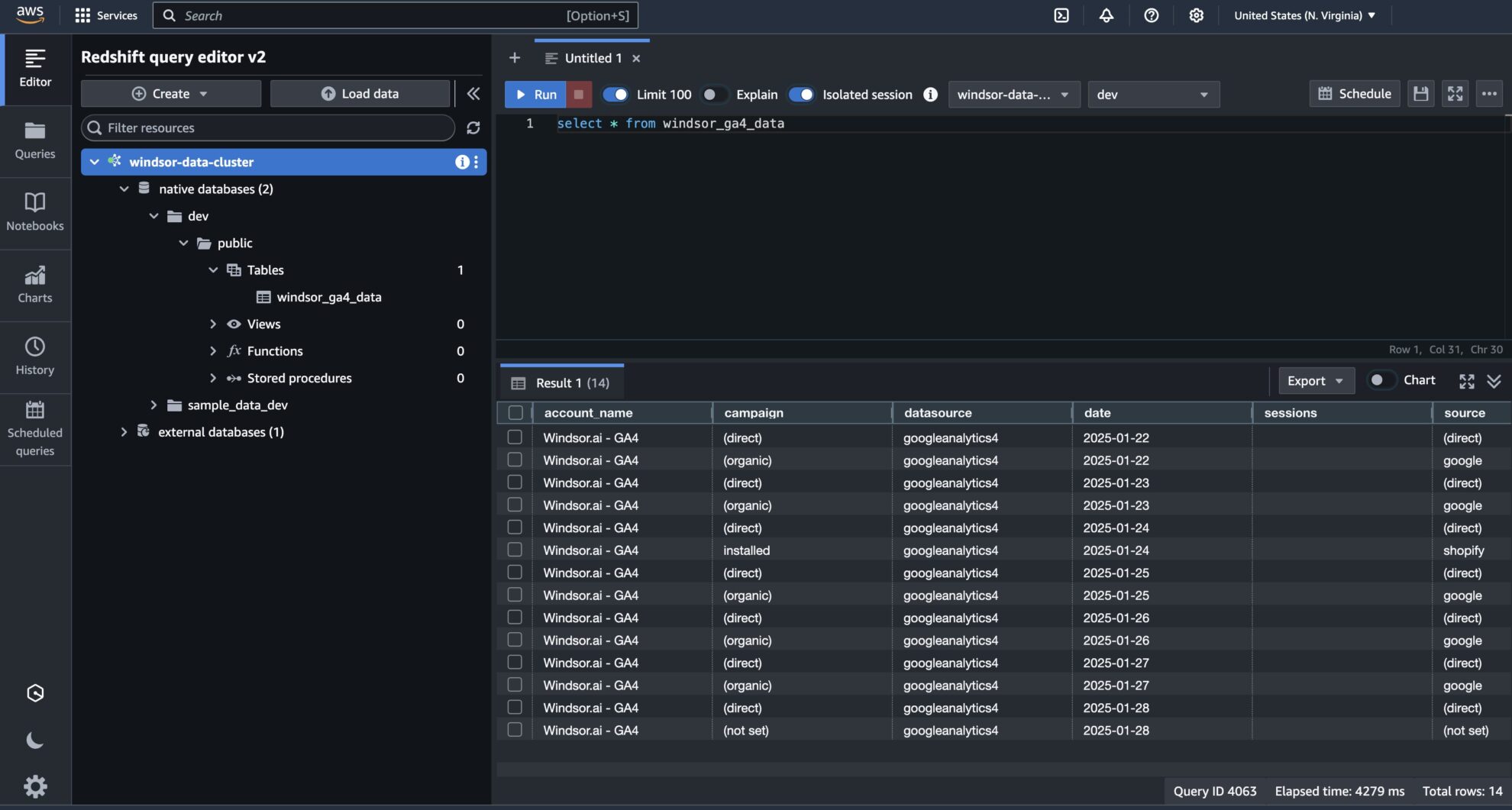Focus the AWS top search box

pyautogui.click(x=395, y=15)
